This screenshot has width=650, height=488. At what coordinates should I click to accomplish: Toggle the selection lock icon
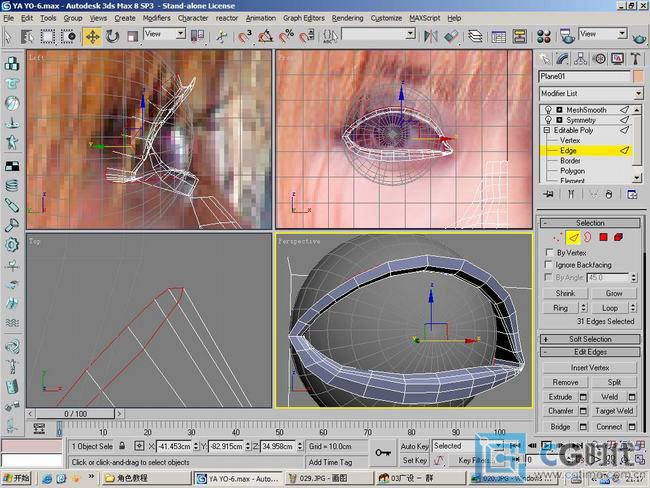point(122,446)
